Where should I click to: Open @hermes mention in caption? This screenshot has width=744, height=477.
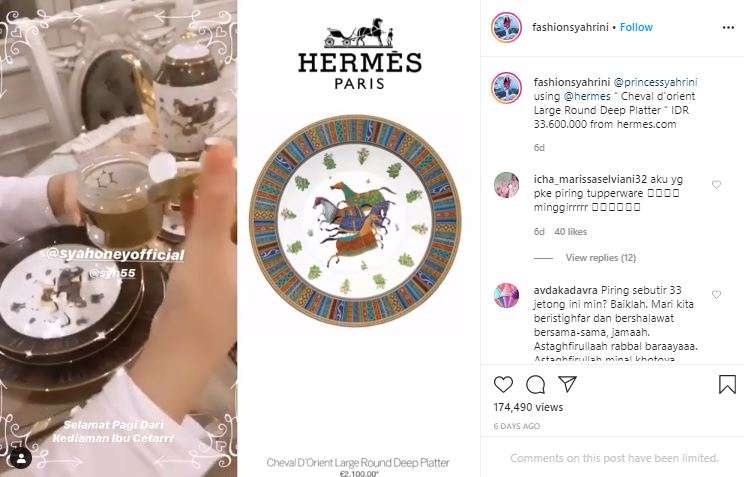(587, 96)
